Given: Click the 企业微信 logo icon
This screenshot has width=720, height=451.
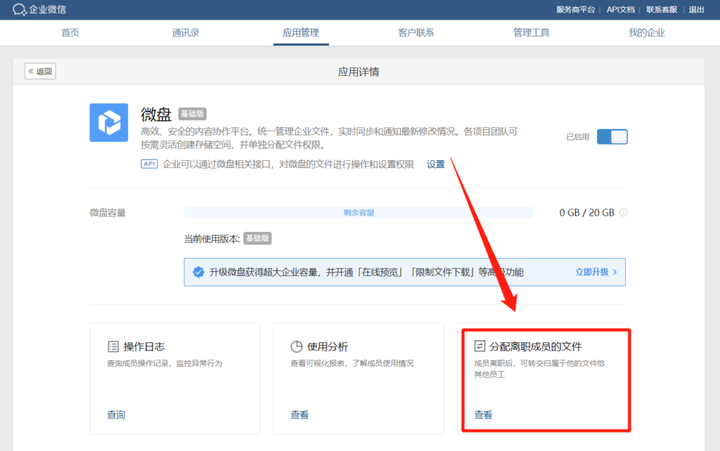Looking at the screenshot, I should tap(19, 10).
